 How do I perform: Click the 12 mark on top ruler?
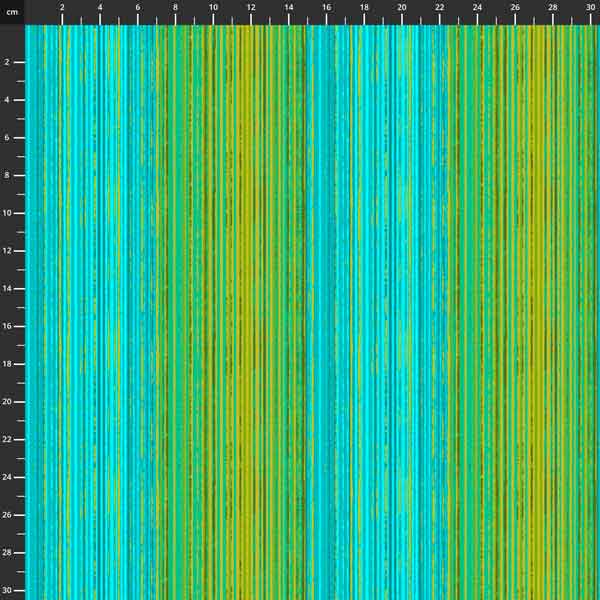coord(251,8)
